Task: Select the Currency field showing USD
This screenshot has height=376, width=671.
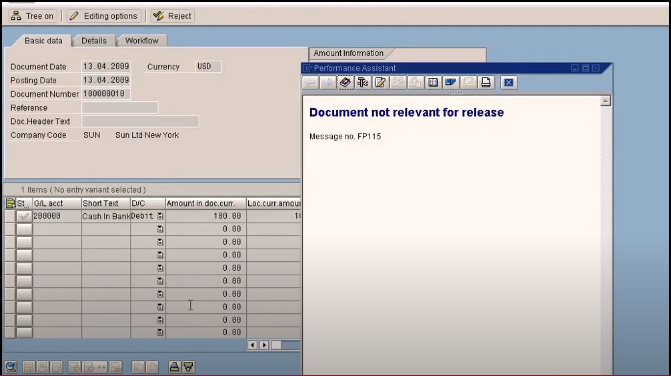Action: point(208,66)
